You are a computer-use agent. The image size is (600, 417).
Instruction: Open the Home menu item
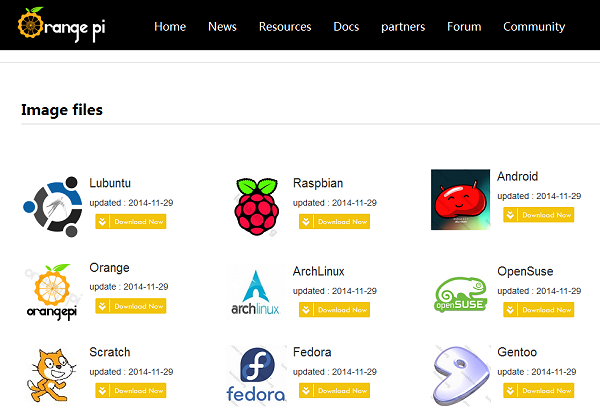tap(170, 27)
